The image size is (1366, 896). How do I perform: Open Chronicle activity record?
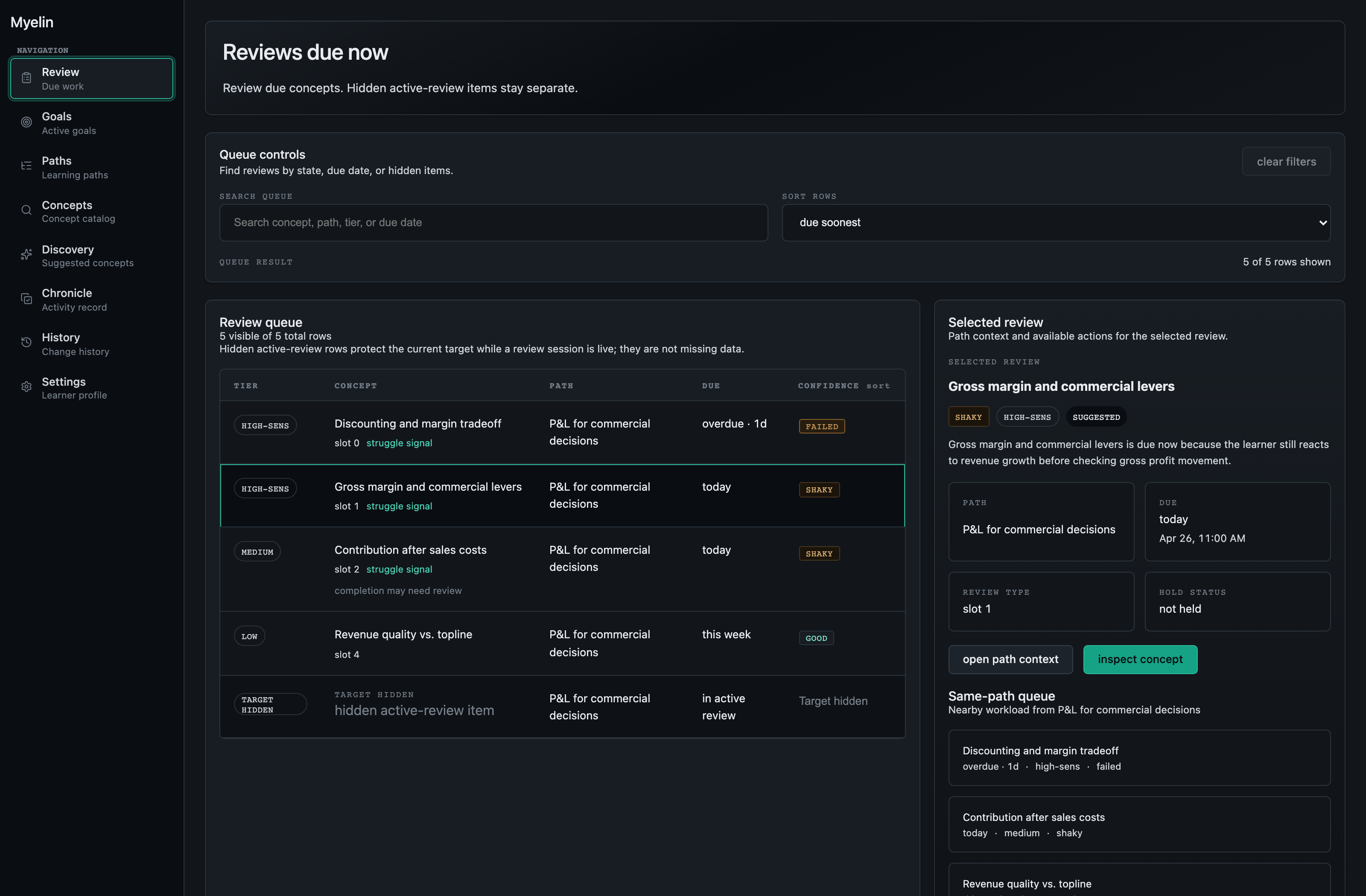(92, 300)
